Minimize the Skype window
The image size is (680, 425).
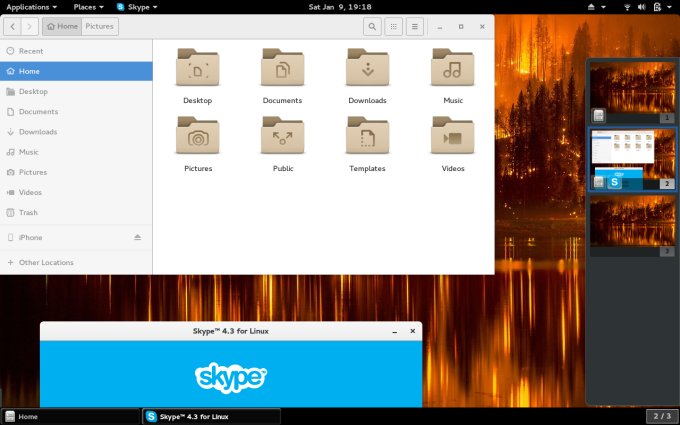tap(395, 331)
